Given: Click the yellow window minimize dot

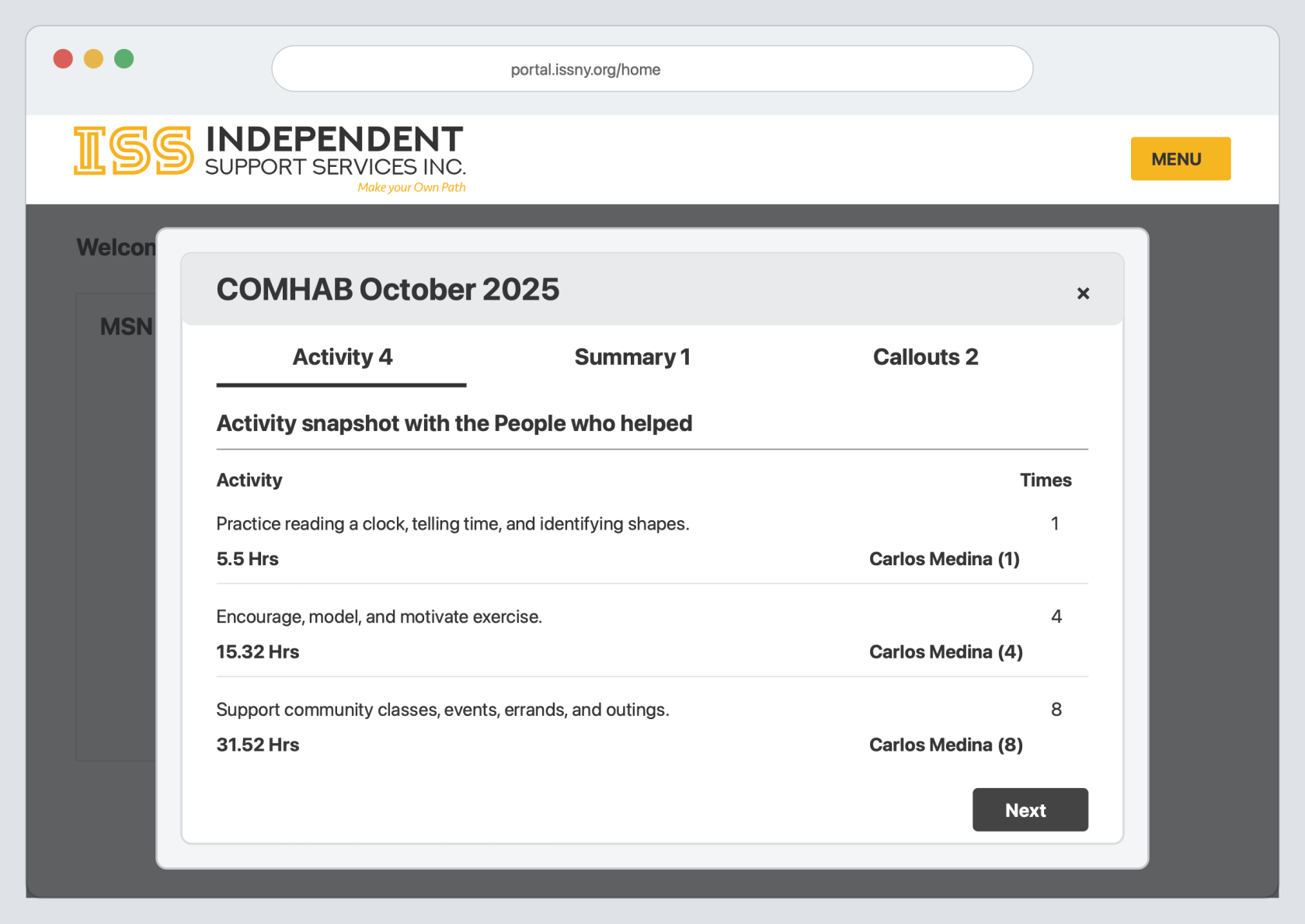Looking at the screenshot, I should click(93, 59).
